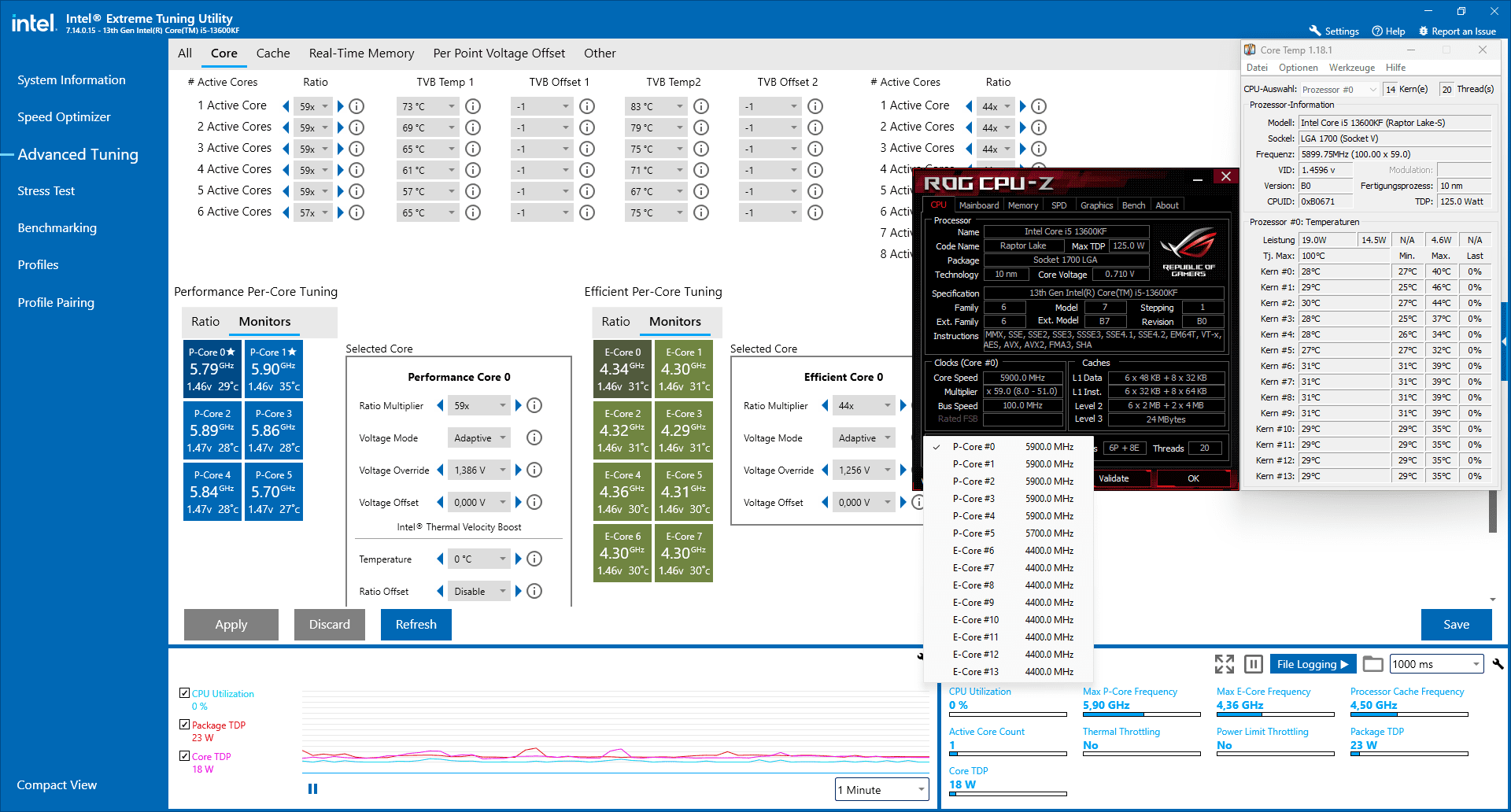Show info for Performance Core 0 Ratio Multiplier
Viewport: 1511px width, 812px height.
(x=534, y=406)
